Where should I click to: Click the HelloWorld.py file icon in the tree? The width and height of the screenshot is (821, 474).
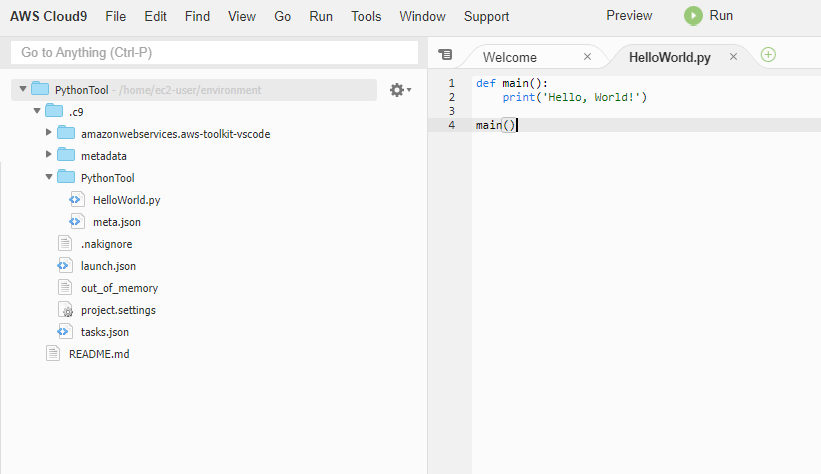point(76,200)
